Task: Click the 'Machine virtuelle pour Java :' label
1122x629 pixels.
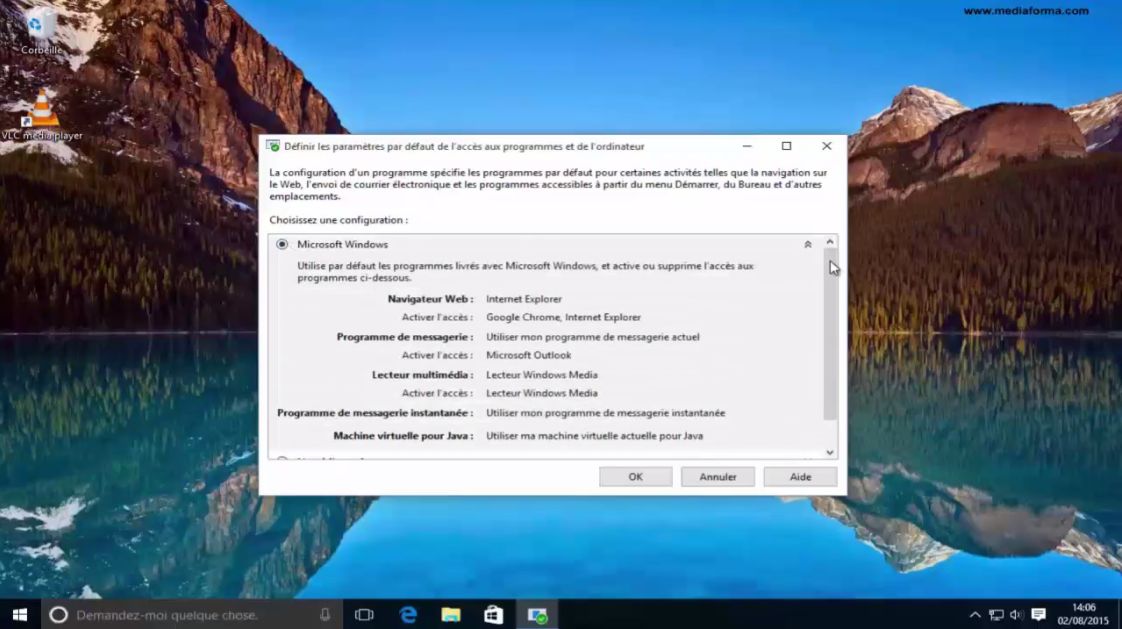Action: coord(403,436)
